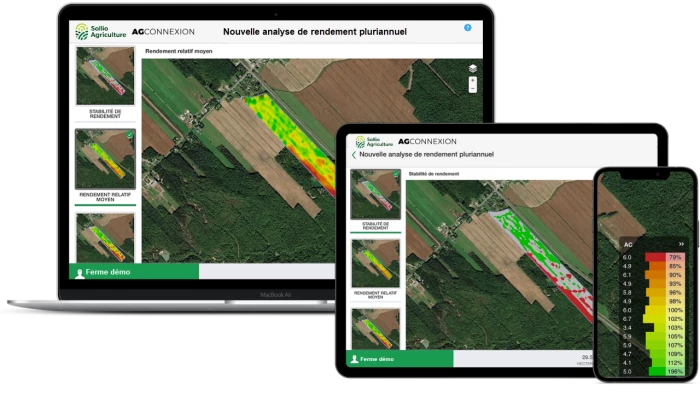Screen dimensions: 700x400
Task: Click the user icon beside Ferme démo on laptop
Action: point(79,273)
